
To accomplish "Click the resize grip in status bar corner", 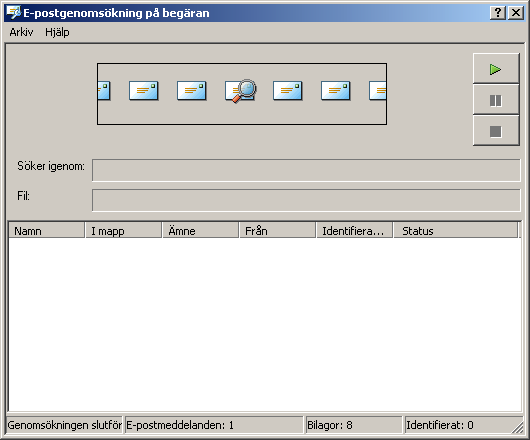I will [x=517, y=427].
